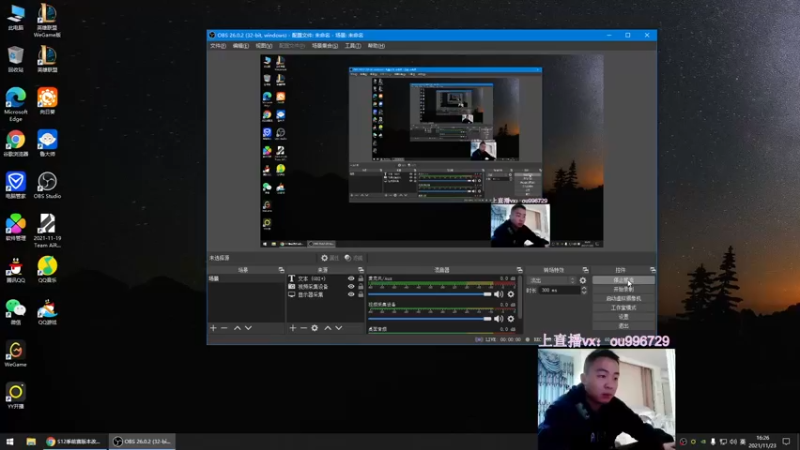
Task: Toggle visibility of the display capture source
Action: pos(351,294)
